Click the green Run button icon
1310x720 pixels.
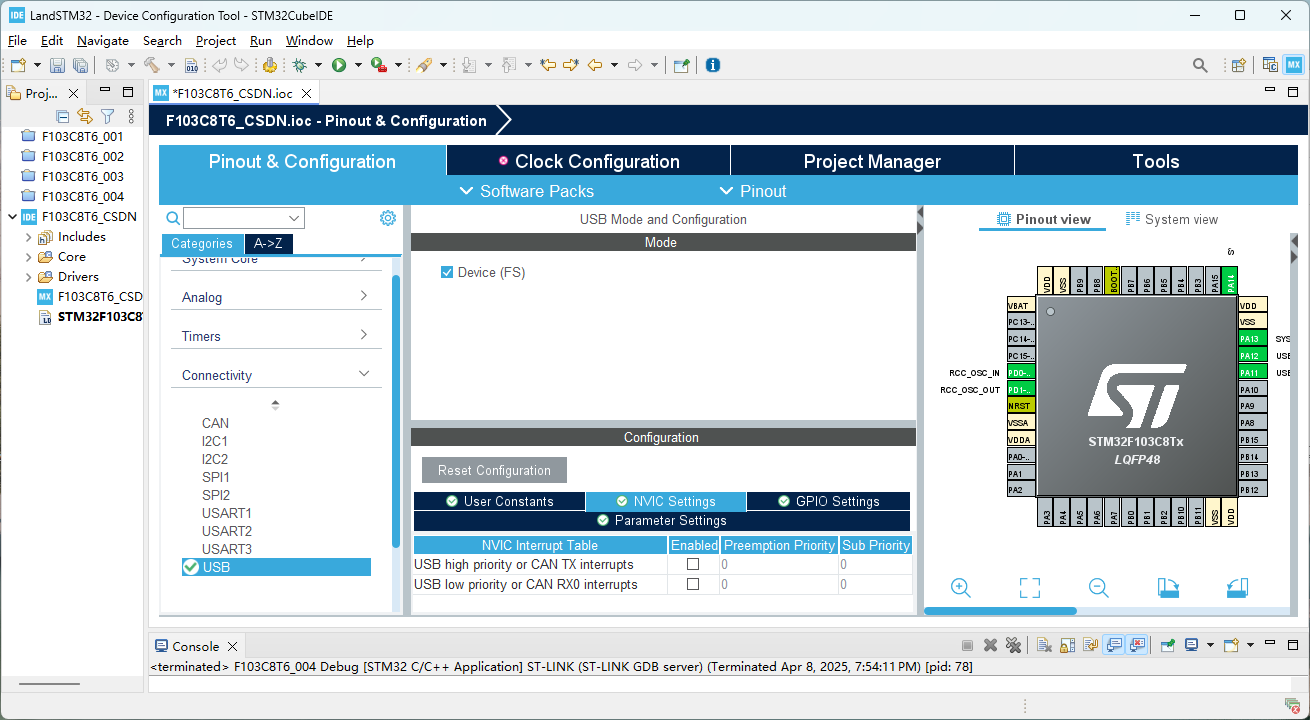(x=339, y=65)
